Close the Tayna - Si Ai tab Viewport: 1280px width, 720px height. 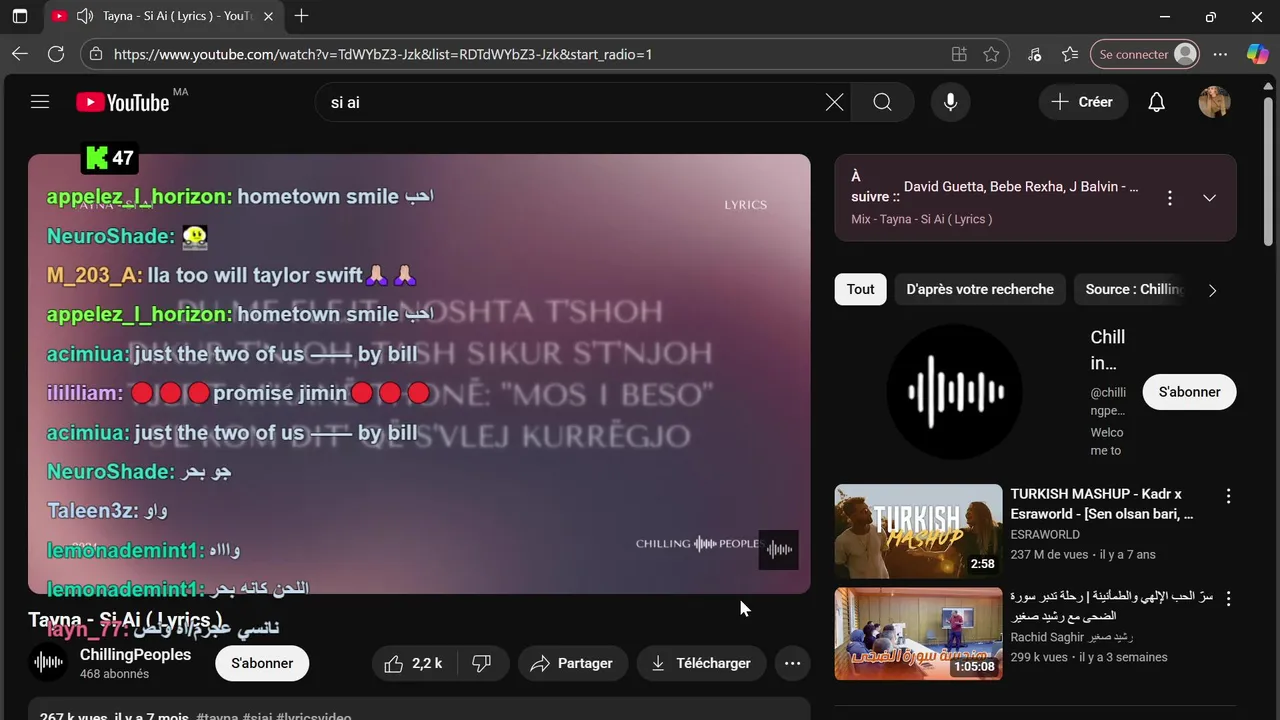click(x=268, y=16)
